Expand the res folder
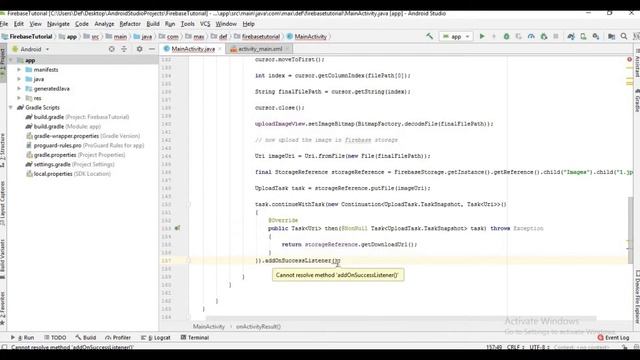This screenshot has height=360, width=640. point(19,98)
